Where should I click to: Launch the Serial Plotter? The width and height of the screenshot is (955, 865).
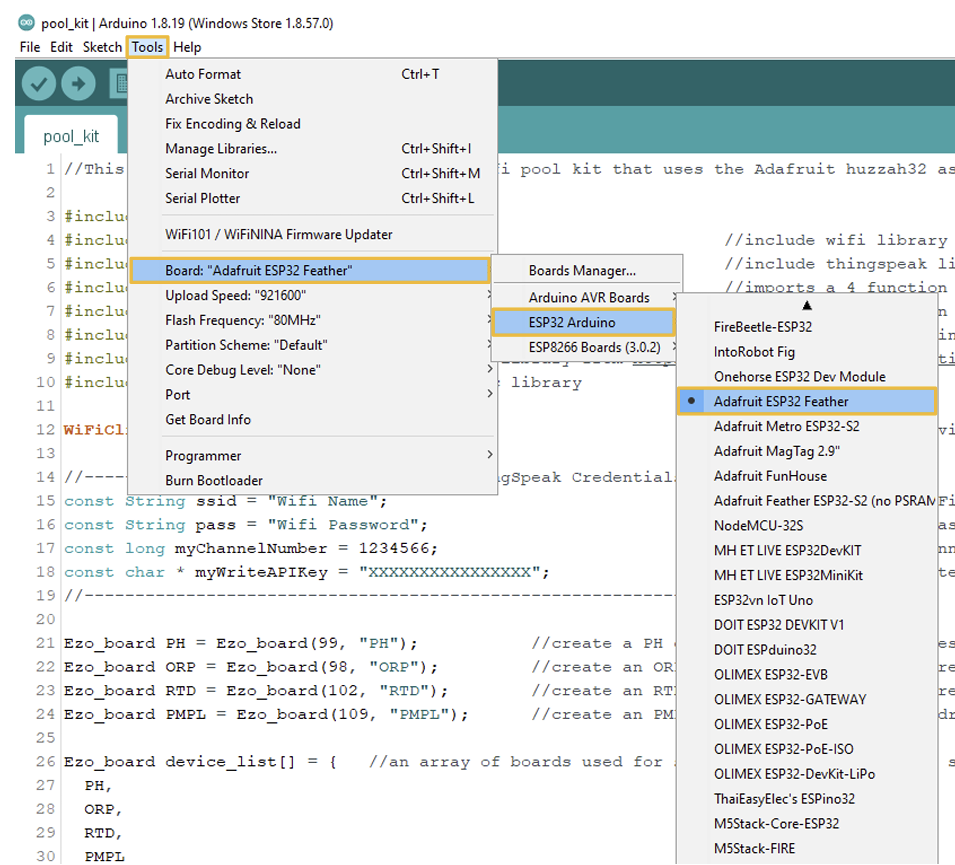[312, 198]
